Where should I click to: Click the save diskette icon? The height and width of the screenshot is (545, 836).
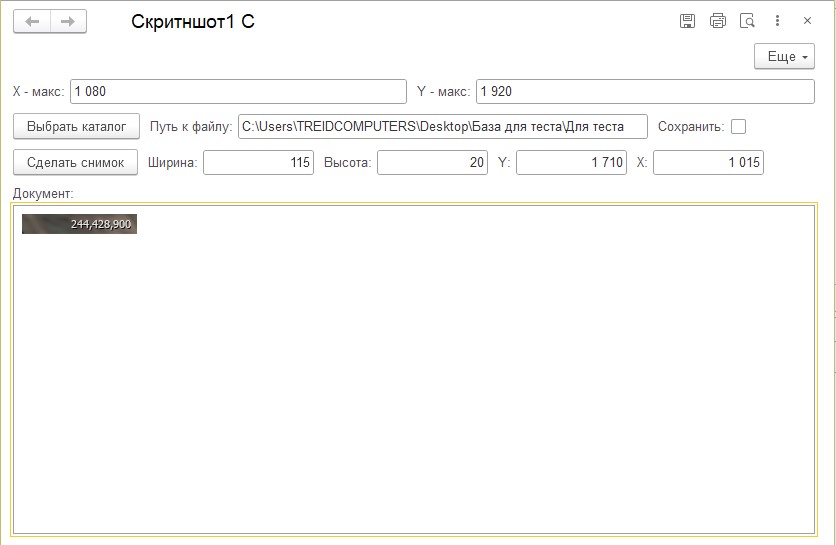[687, 21]
